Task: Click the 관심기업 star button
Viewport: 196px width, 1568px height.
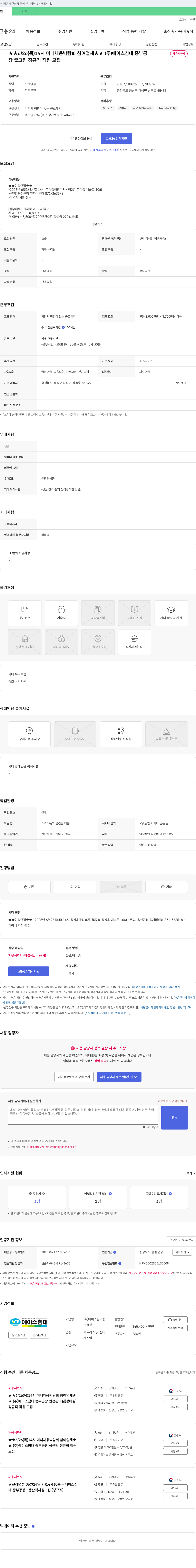Action: coord(18,1335)
